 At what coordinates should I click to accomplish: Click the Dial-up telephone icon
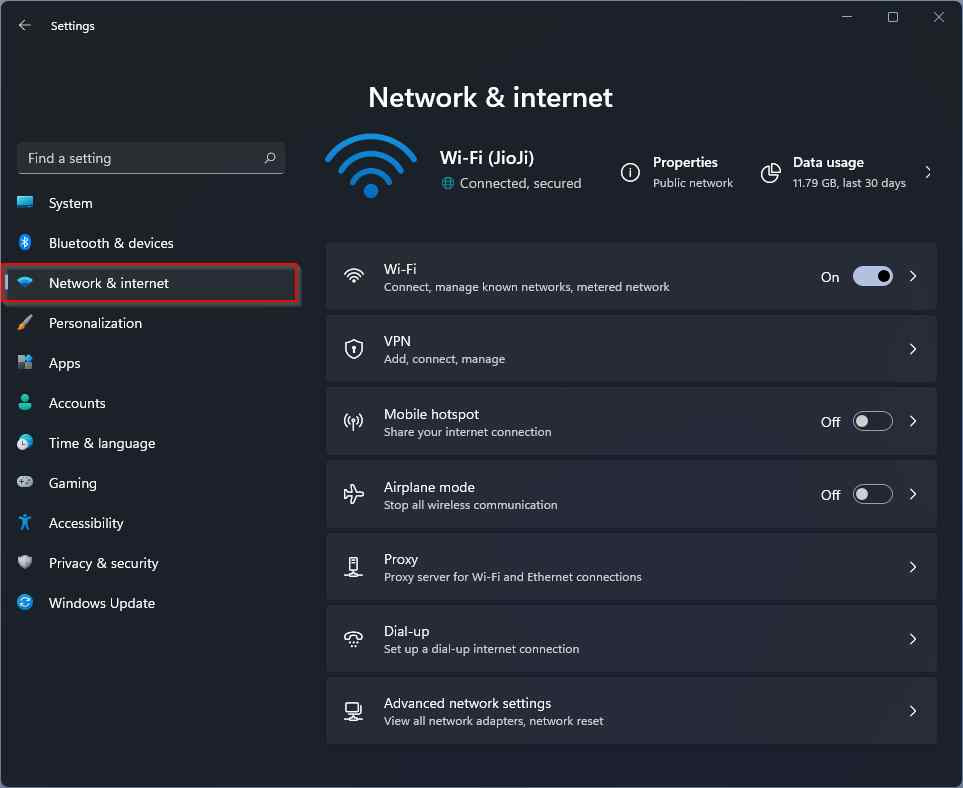[353, 639]
